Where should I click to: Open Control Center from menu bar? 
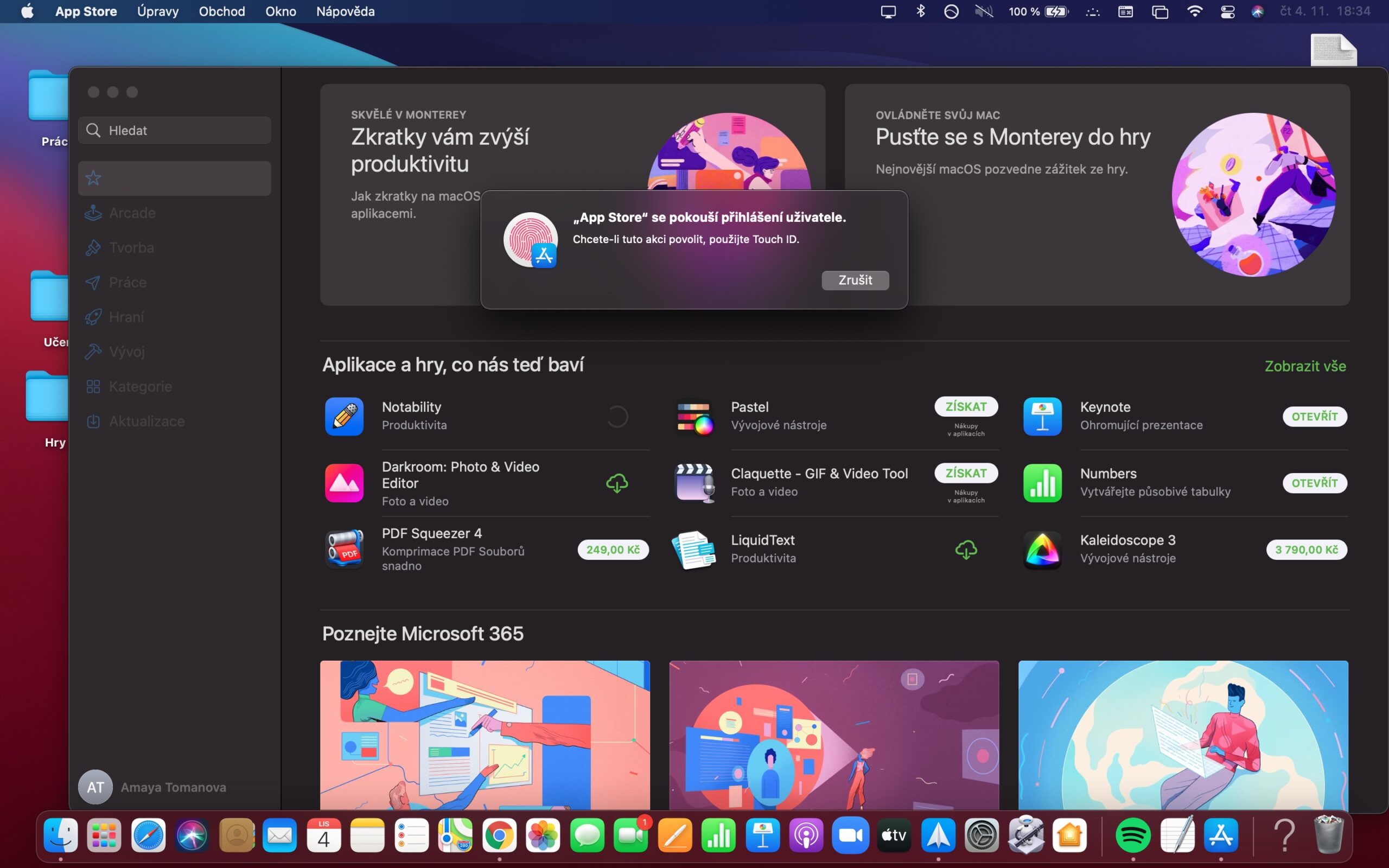pos(1227,11)
